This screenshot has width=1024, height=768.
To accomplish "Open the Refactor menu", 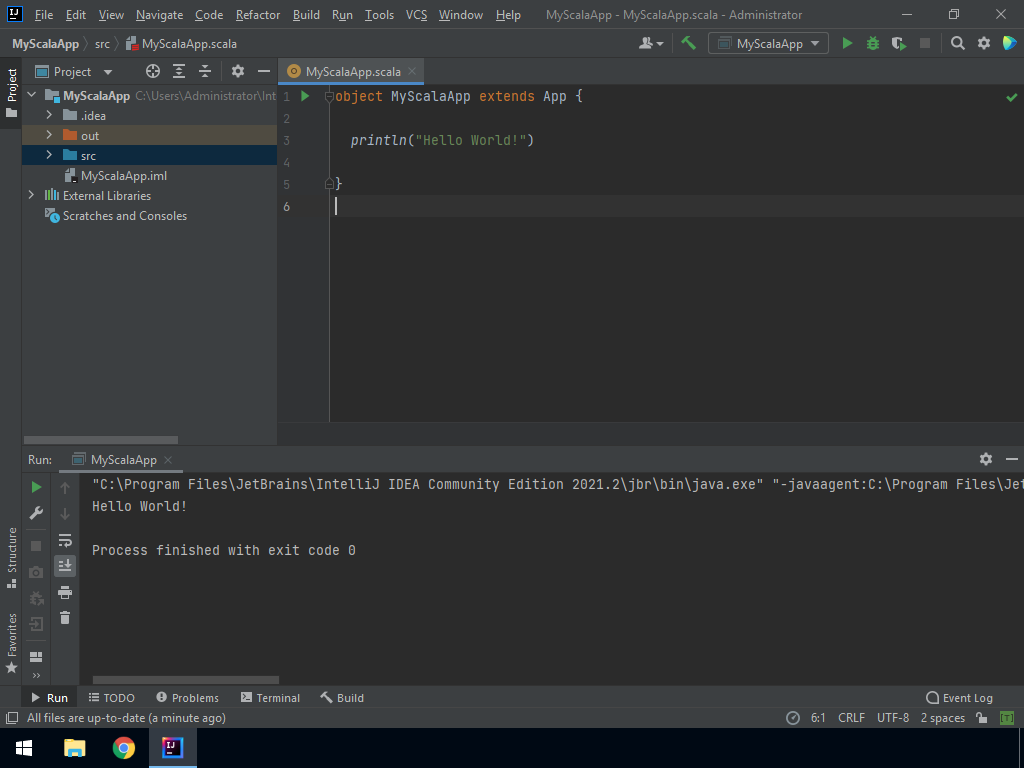I will (x=258, y=15).
